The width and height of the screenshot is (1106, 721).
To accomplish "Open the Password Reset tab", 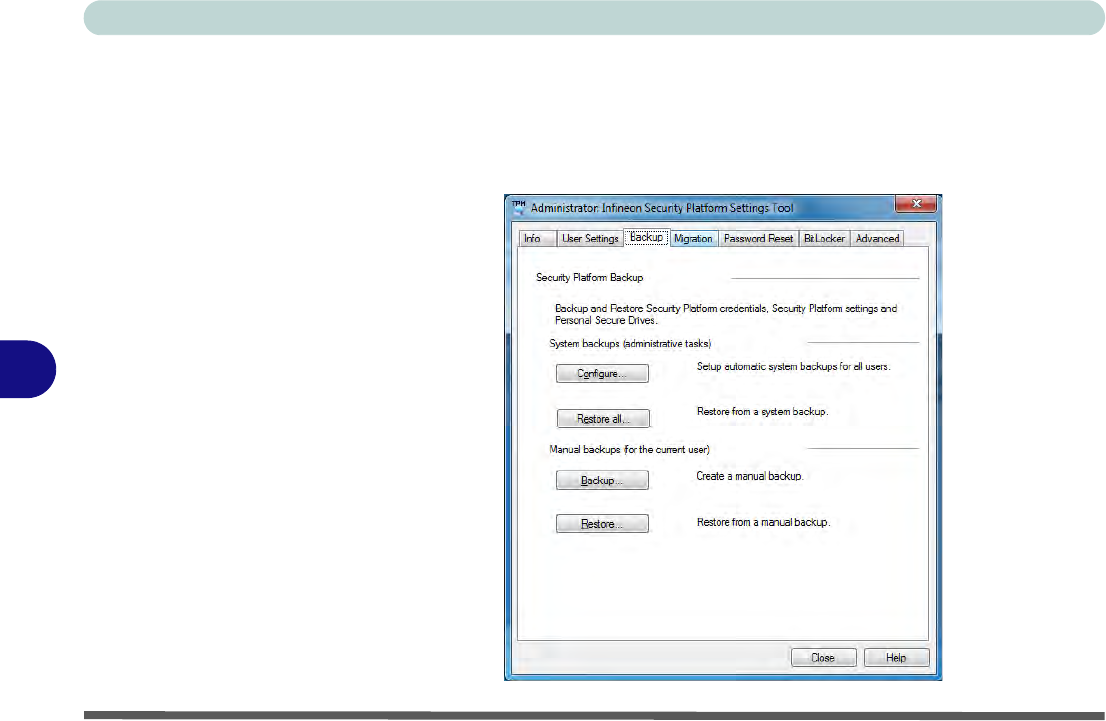I will (x=758, y=239).
